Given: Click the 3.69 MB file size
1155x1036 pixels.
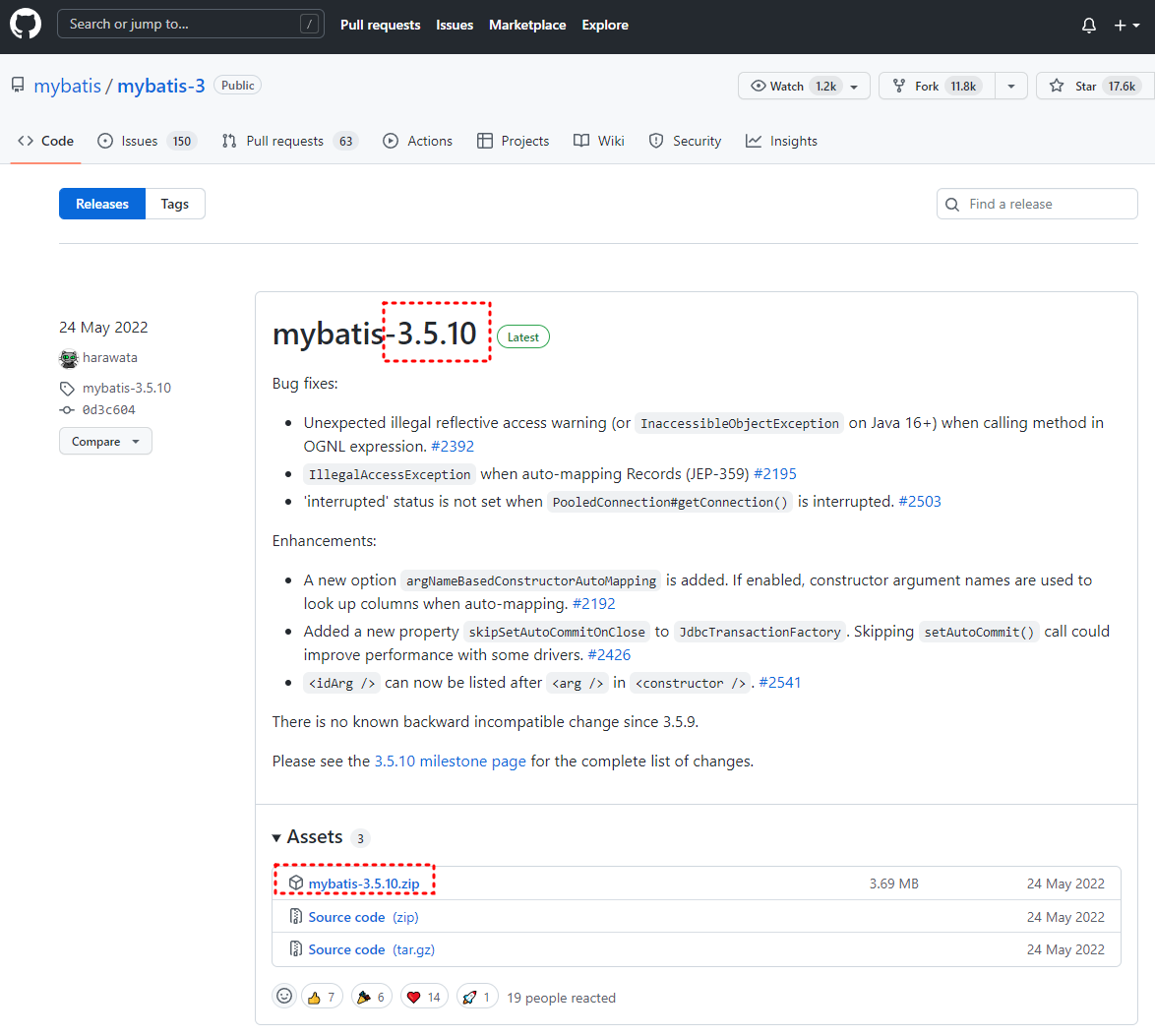Looking at the screenshot, I should (x=893, y=884).
